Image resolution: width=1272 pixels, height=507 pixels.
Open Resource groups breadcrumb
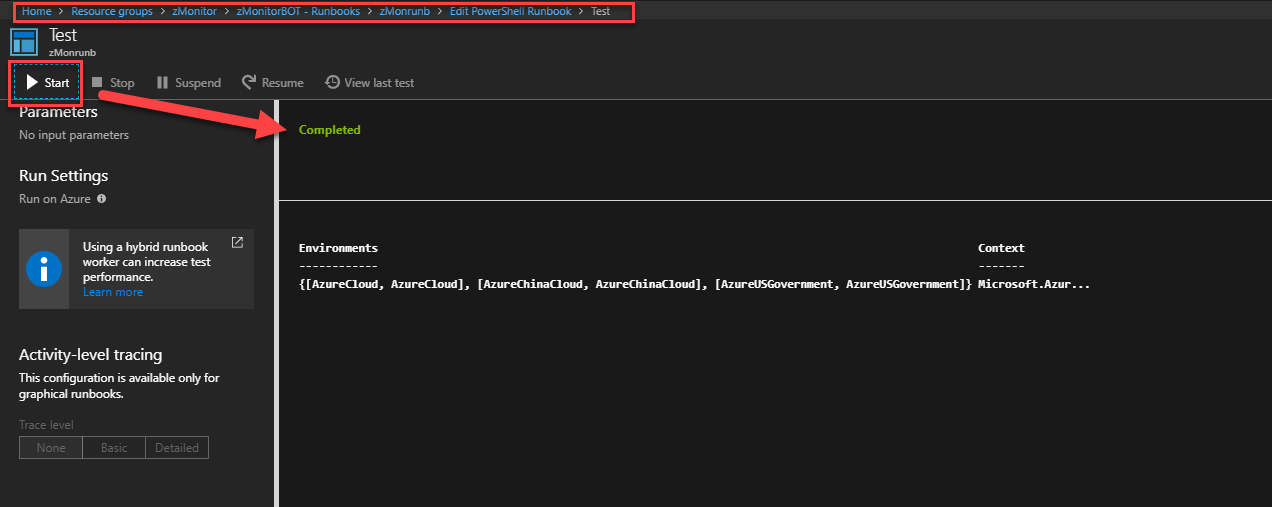point(111,12)
